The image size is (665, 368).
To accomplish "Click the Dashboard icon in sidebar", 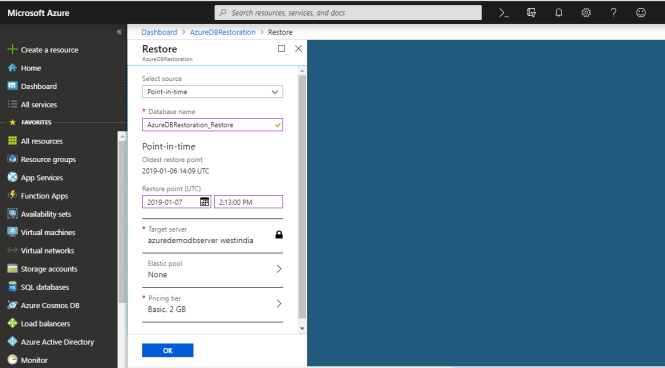I will click(x=12, y=86).
